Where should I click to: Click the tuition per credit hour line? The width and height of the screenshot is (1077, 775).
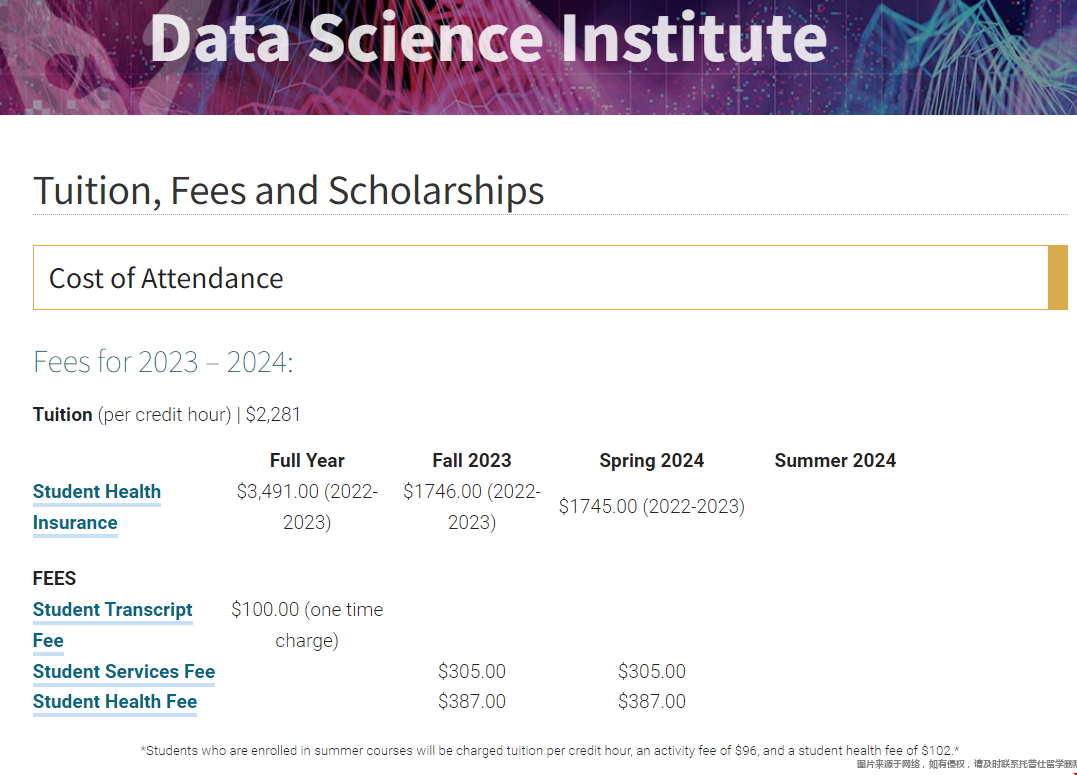click(167, 414)
